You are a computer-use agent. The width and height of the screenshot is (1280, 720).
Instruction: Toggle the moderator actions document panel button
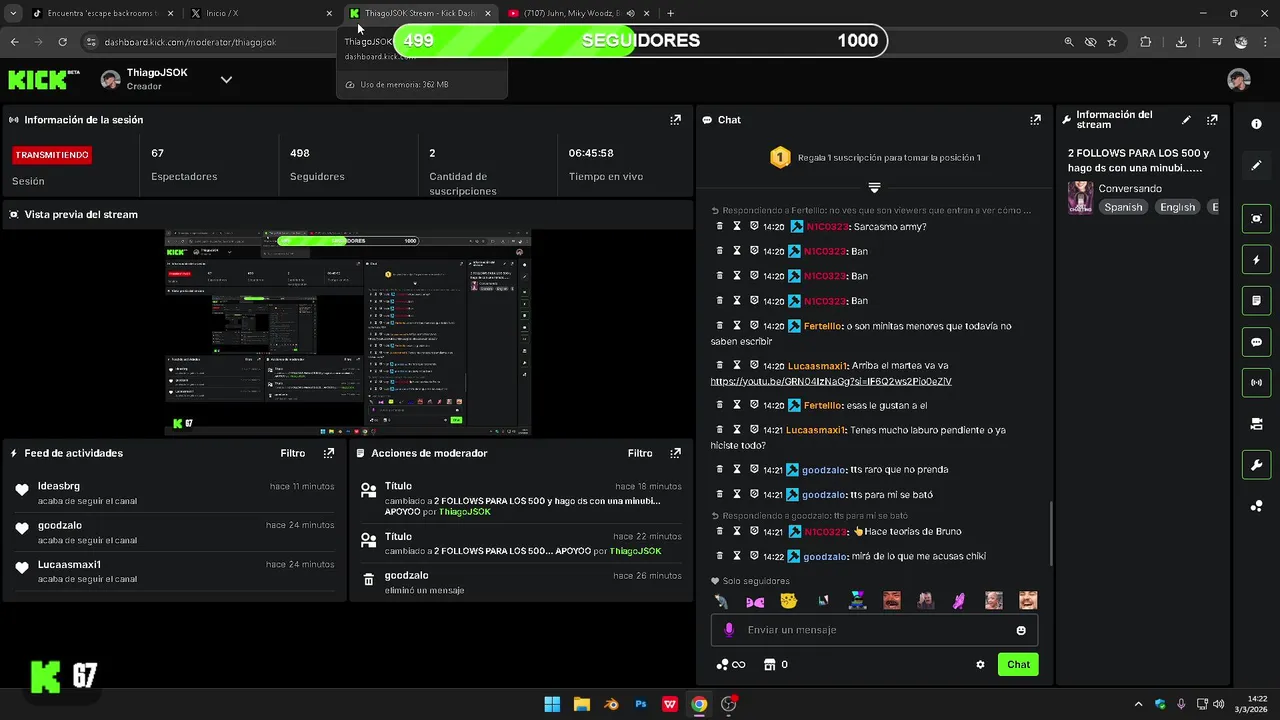pos(1256,301)
